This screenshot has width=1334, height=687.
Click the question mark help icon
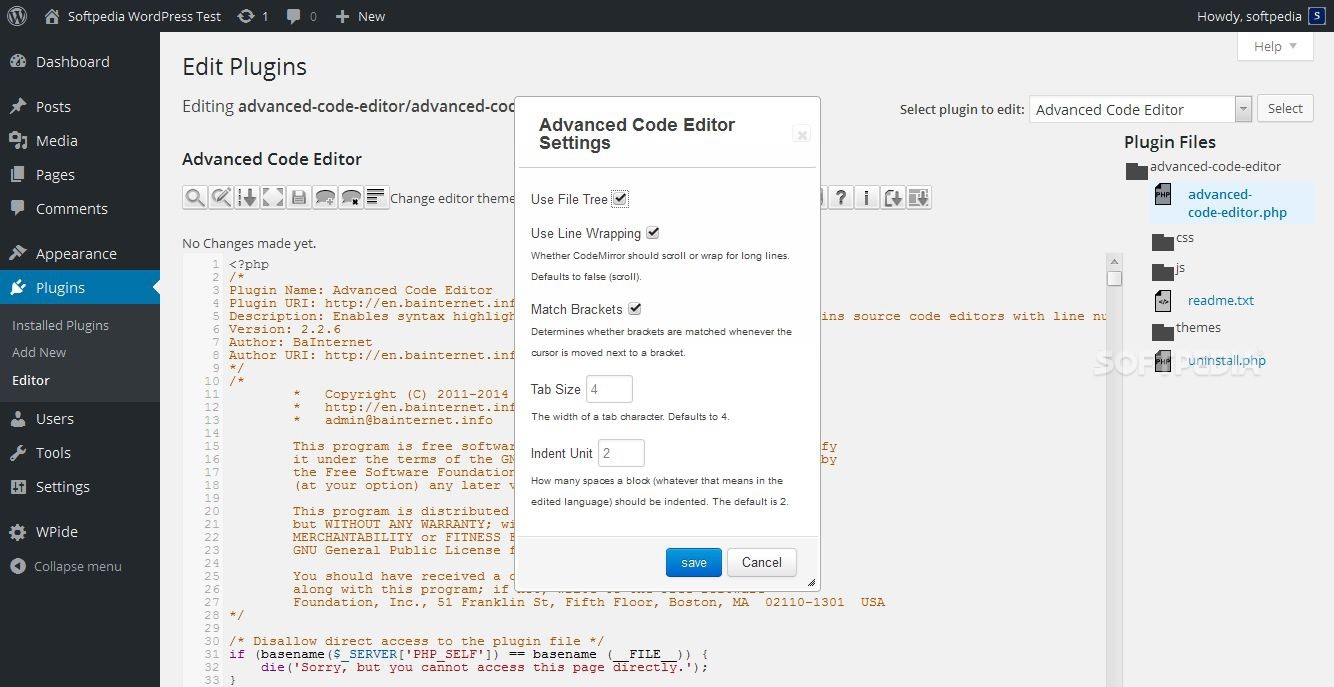tap(841, 198)
